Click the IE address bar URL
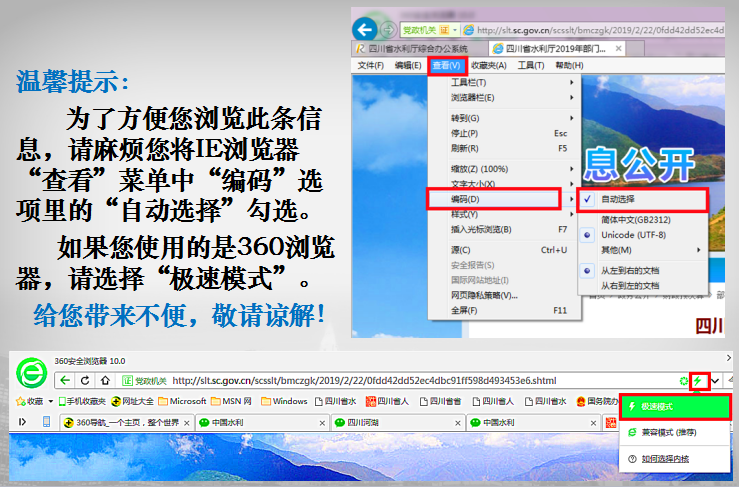The height and width of the screenshot is (487, 739). click(x=600, y=30)
